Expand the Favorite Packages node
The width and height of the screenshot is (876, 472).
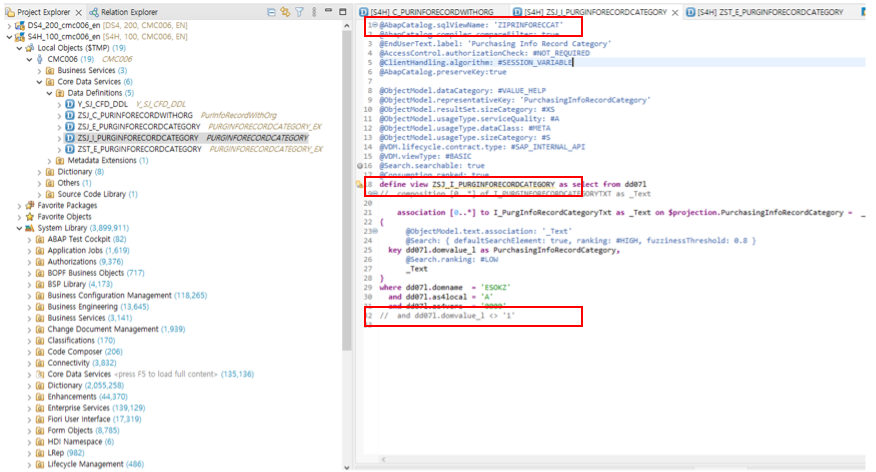pyautogui.click(x=19, y=206)
